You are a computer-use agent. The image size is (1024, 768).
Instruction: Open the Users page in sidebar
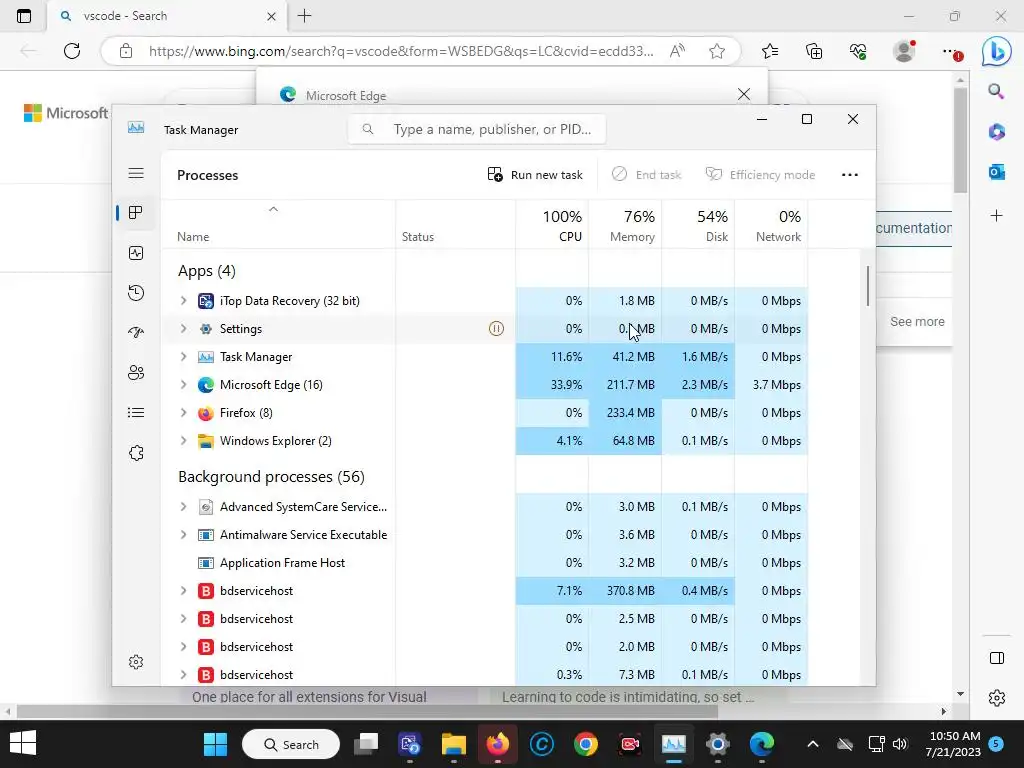136,373
